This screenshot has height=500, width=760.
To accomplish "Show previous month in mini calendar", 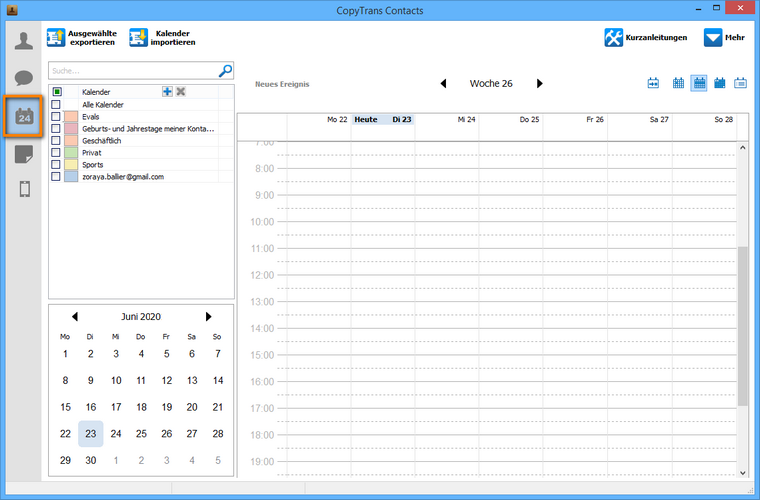I will tap(75, 316).
